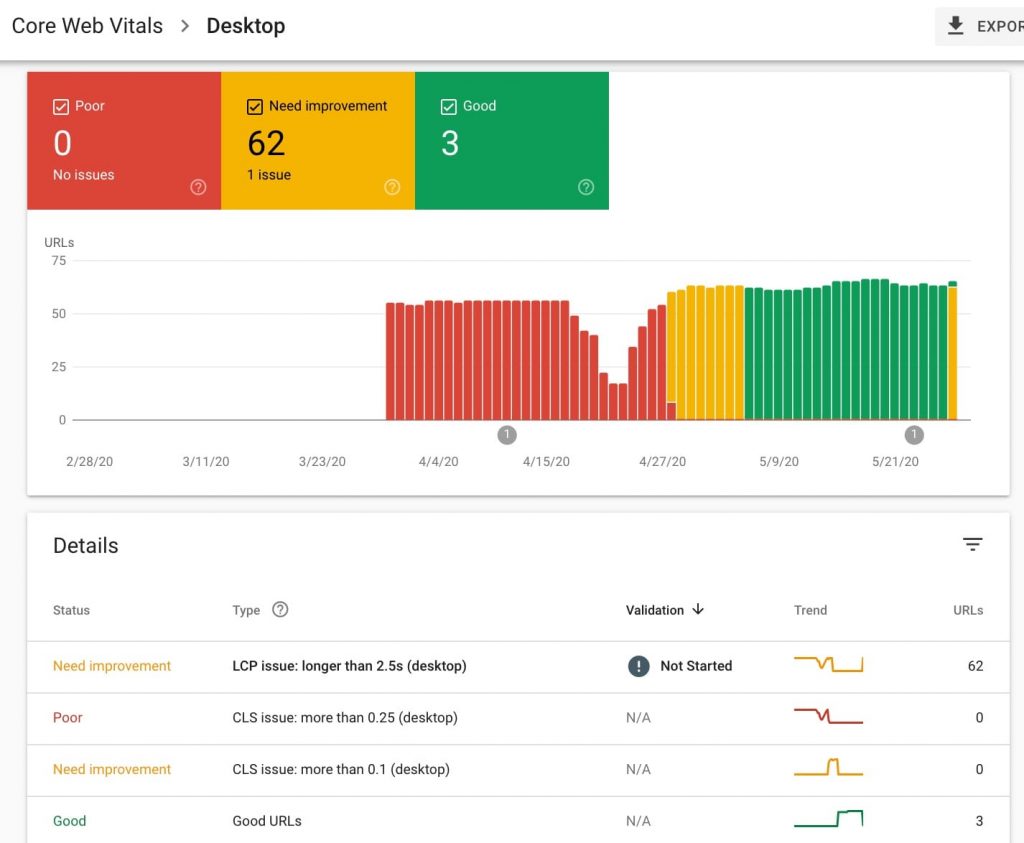Open the help tooltip on the Poor card
This screenshot has height=843, width=1024.
pos(198,187)
